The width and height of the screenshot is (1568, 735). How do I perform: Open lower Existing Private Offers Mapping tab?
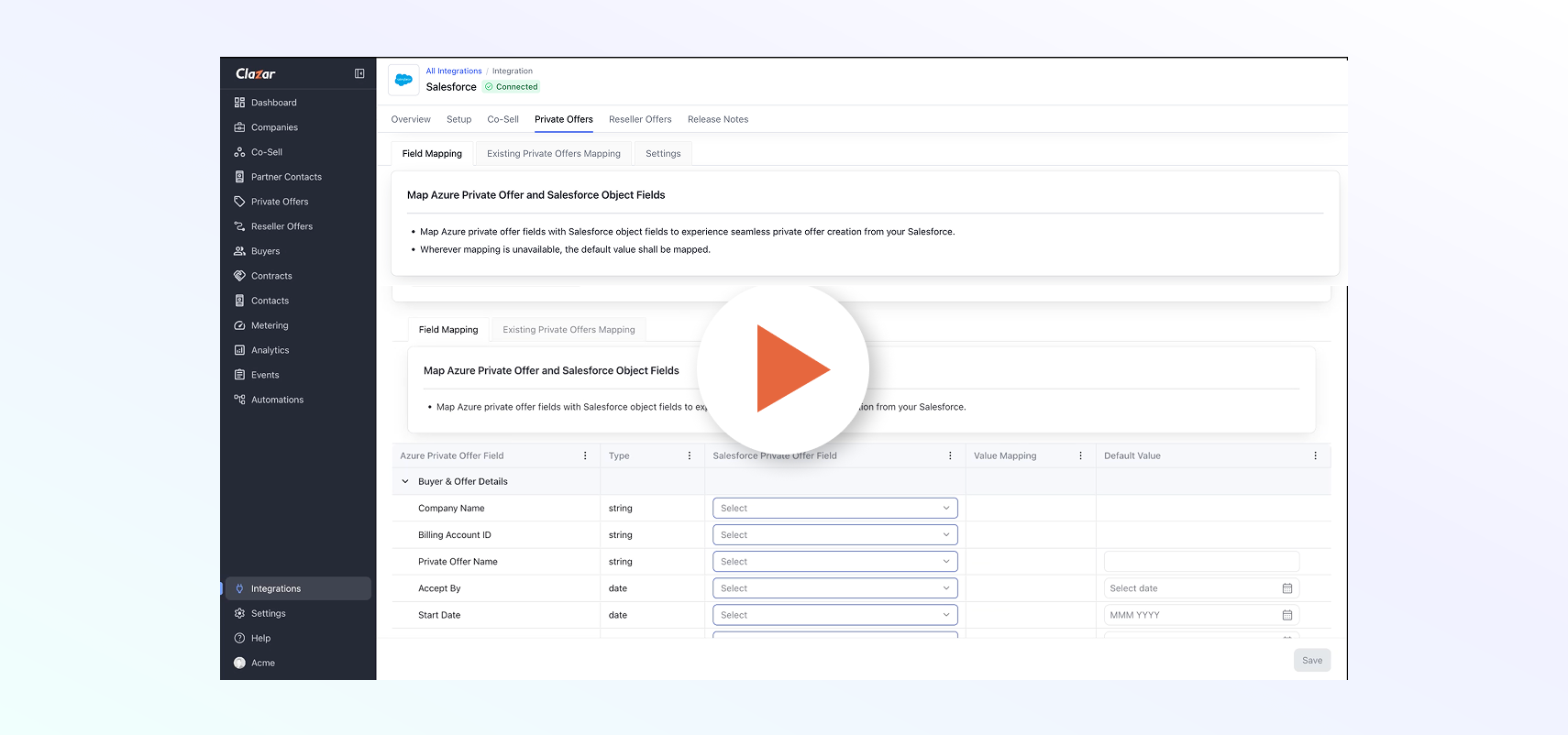569,329
